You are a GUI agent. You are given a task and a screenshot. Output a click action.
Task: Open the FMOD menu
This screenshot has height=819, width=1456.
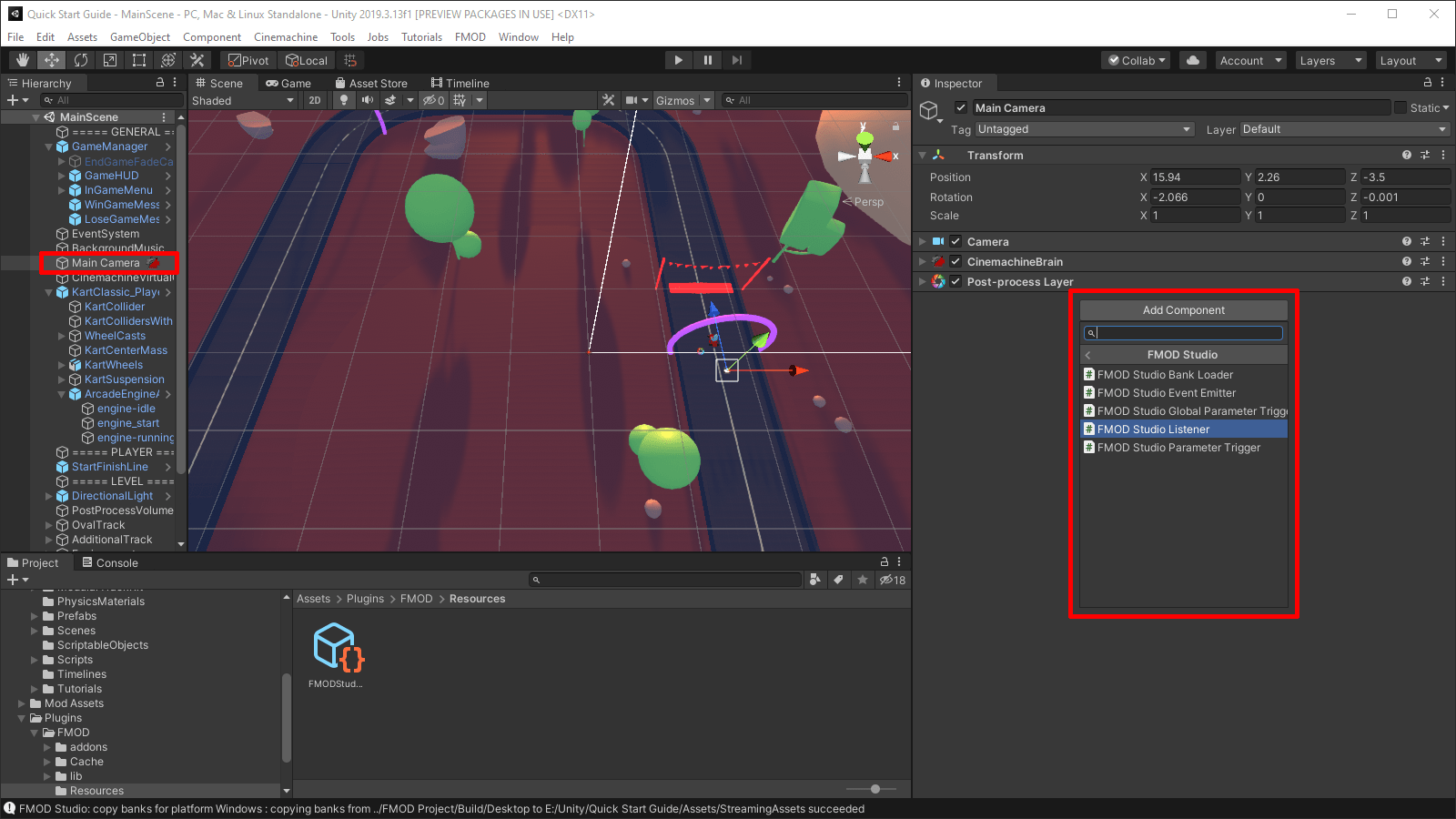tap(470, 37)
